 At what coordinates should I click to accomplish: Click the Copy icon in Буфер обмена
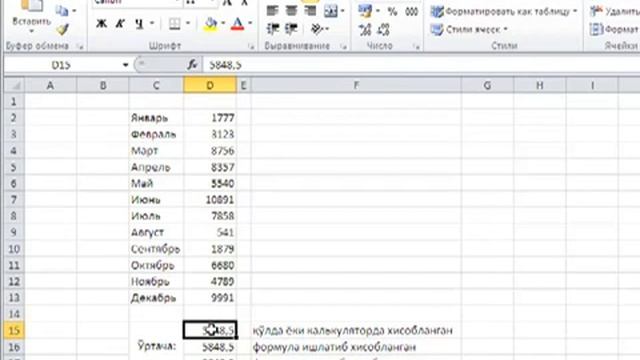point(62,11)
